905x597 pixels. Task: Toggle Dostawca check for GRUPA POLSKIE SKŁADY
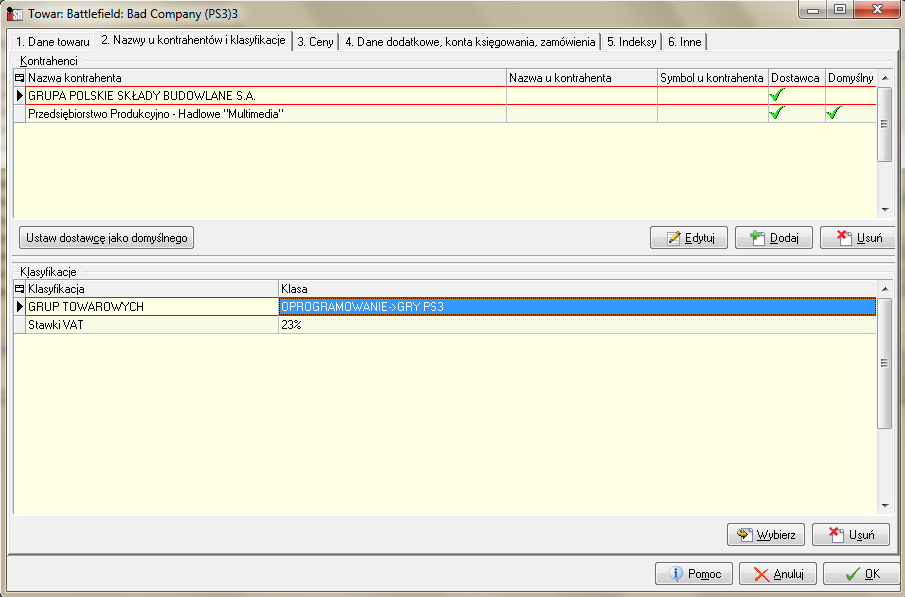tap(777, 95)
